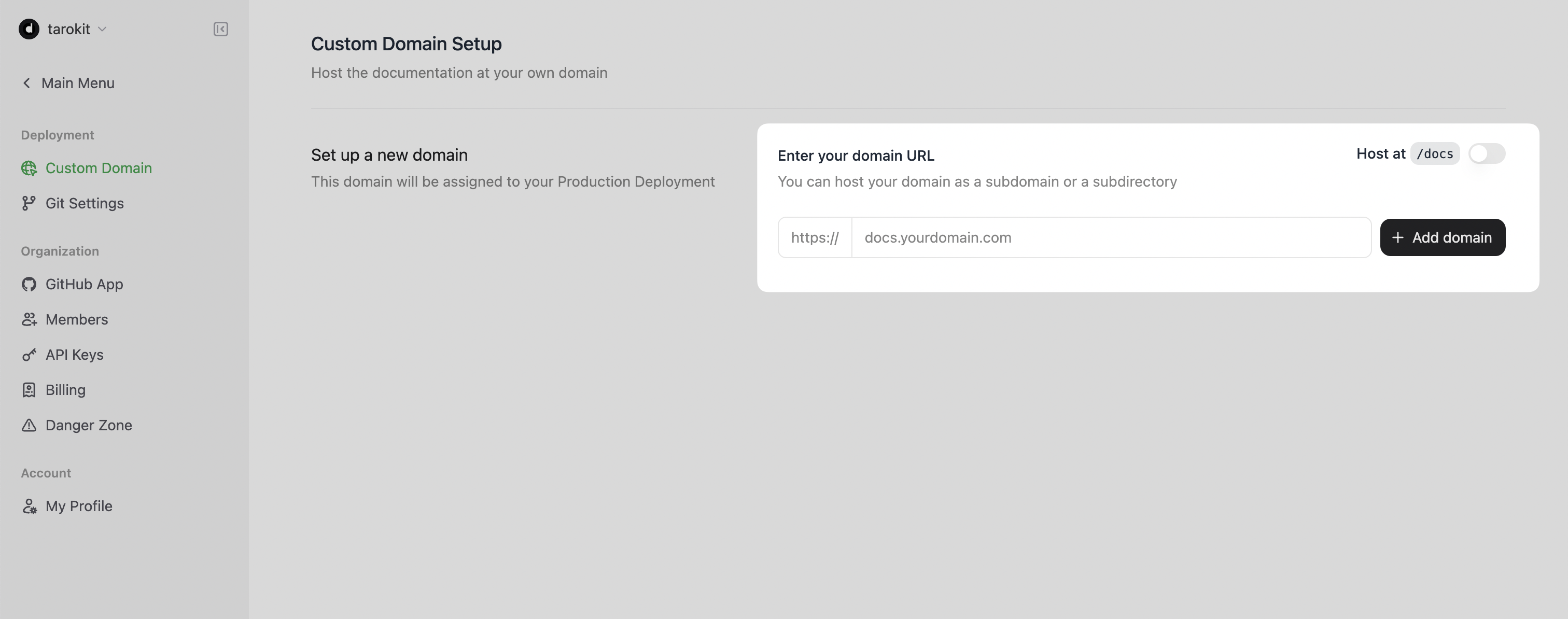The height and width of the screenshot is (619, 1568).
Task: Click the people icon beside Members
Action: pyautogui.click(x=29, y=319)
